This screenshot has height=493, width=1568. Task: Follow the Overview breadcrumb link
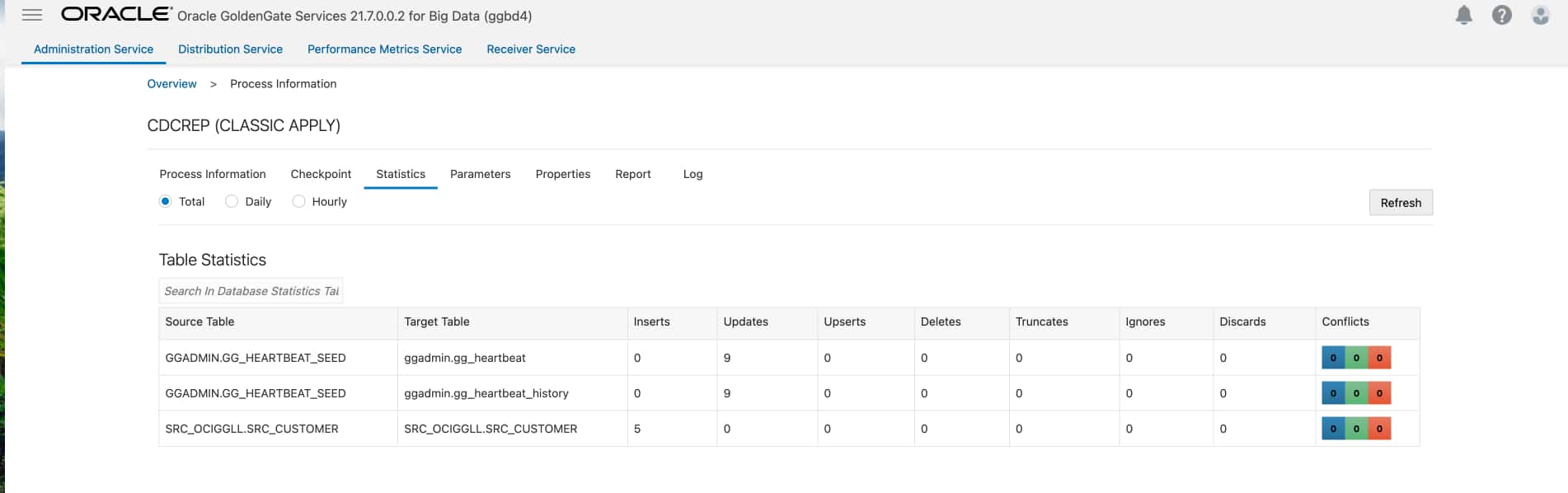click(x=171, y=84)
